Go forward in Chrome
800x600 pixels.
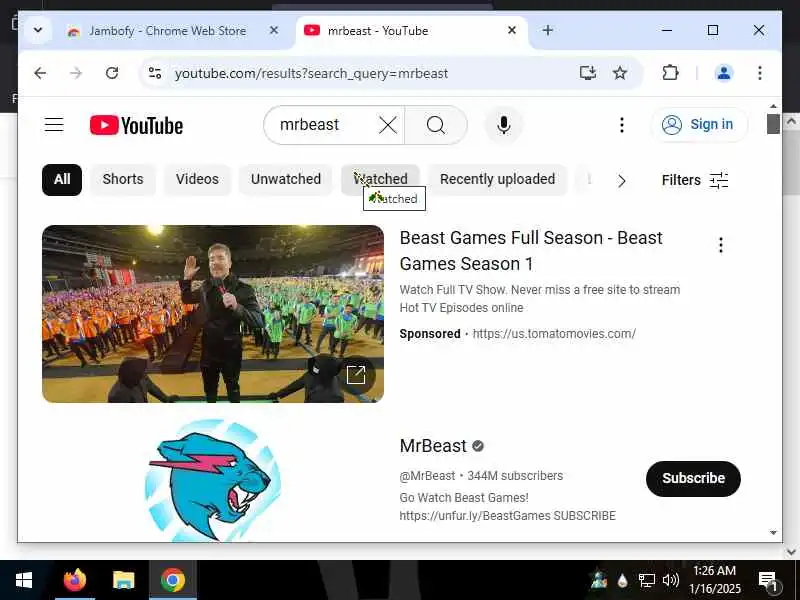pos(76,73)
